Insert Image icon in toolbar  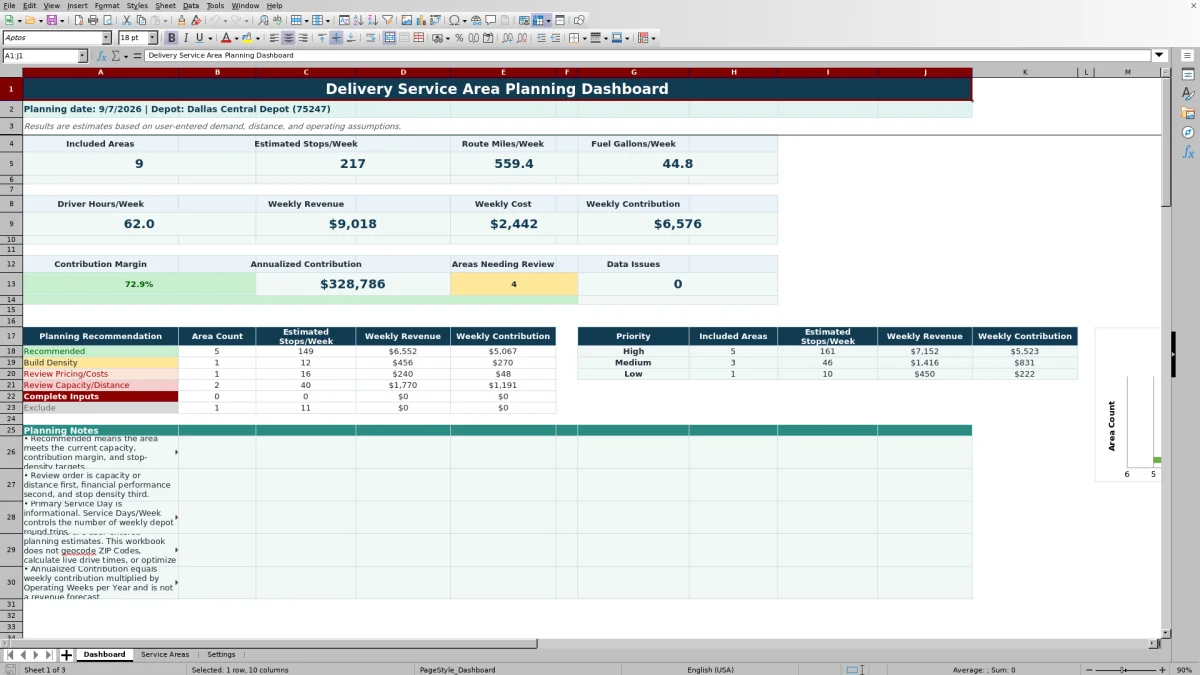(x=406, y=20)
